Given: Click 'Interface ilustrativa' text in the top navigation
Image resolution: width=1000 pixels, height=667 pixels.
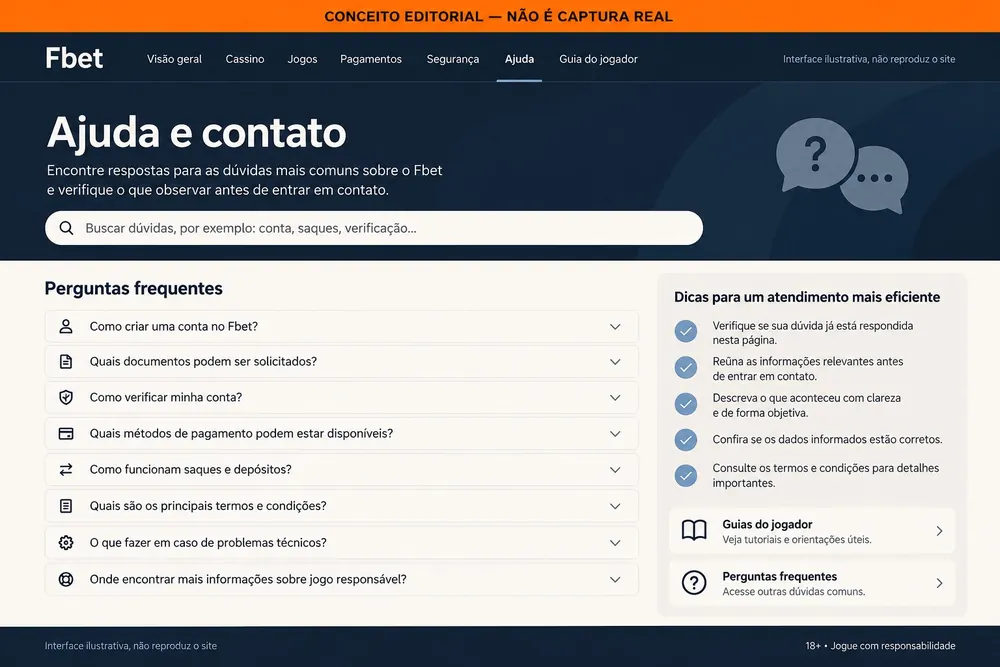Looking at the screenshot, I should (x=869, y=59).
